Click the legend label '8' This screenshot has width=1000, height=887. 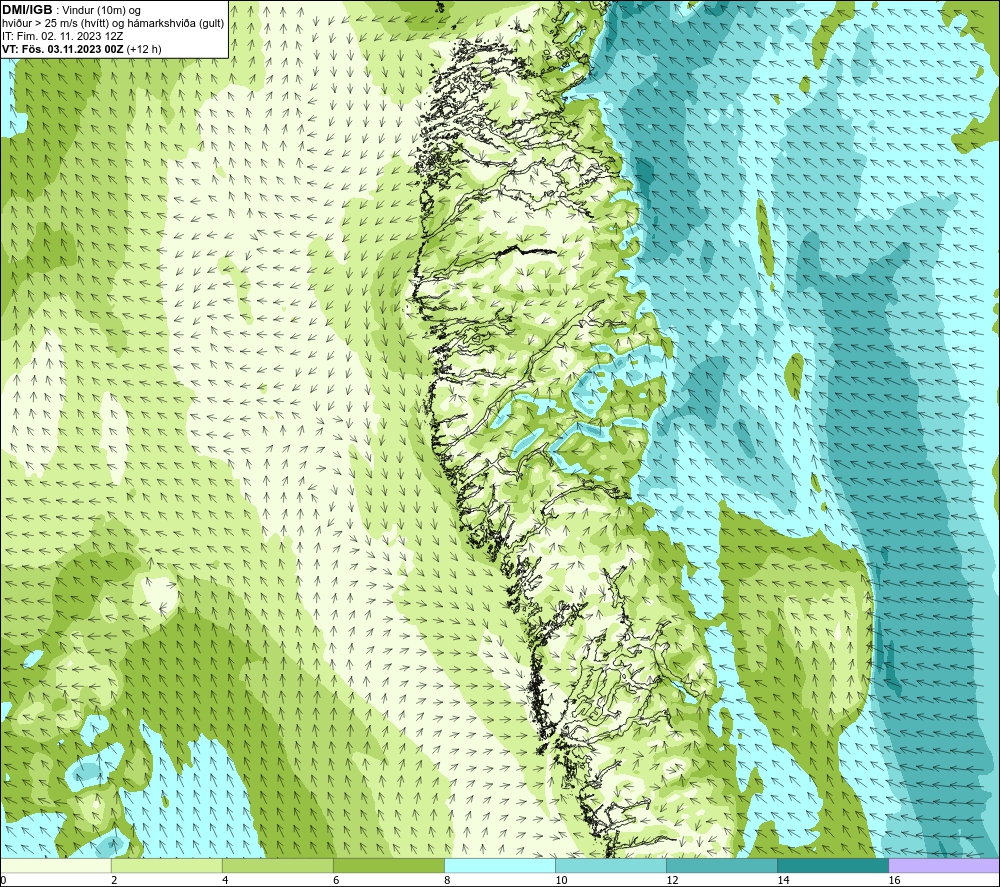pos(446,881)
